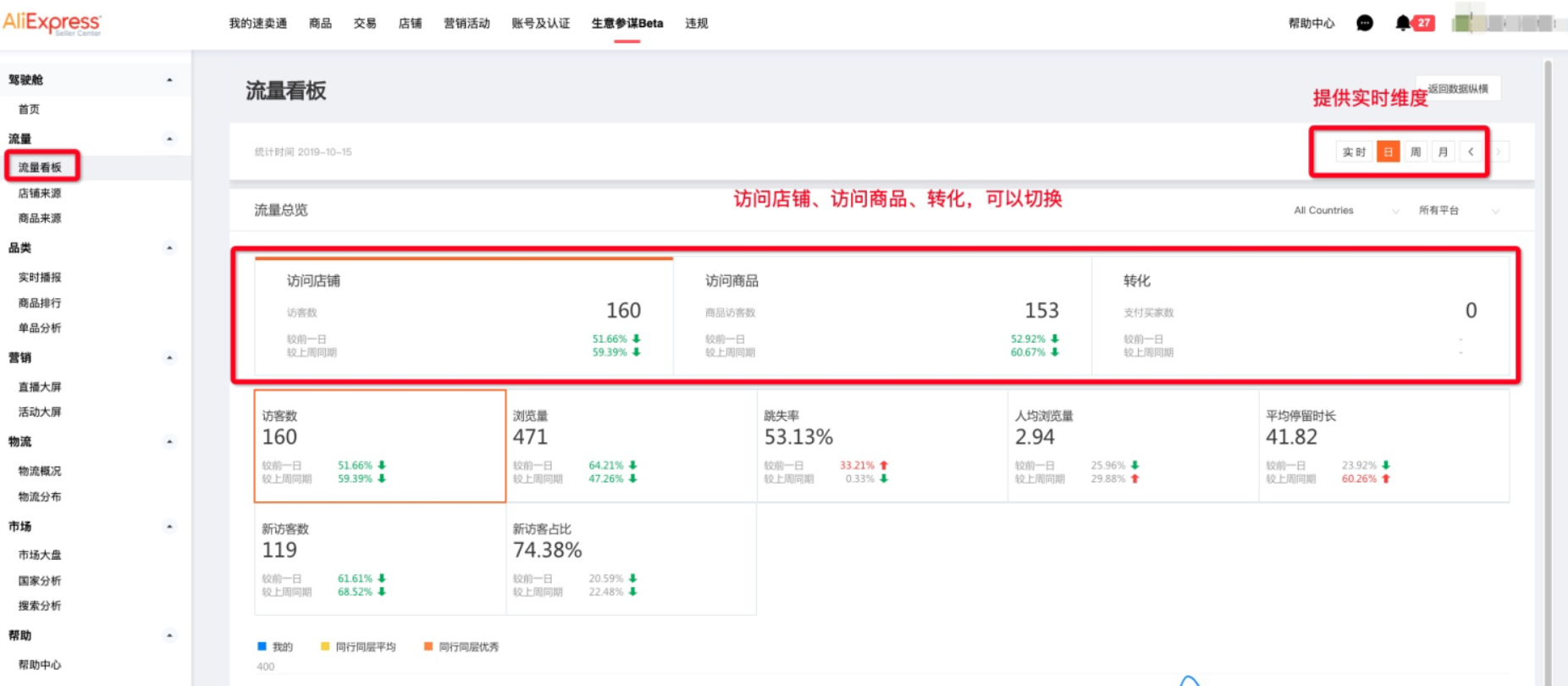Collapse the 品类 sidebar section
Image resolution: width=1568 pixels, height=686 pixels.
coord(169,248)
